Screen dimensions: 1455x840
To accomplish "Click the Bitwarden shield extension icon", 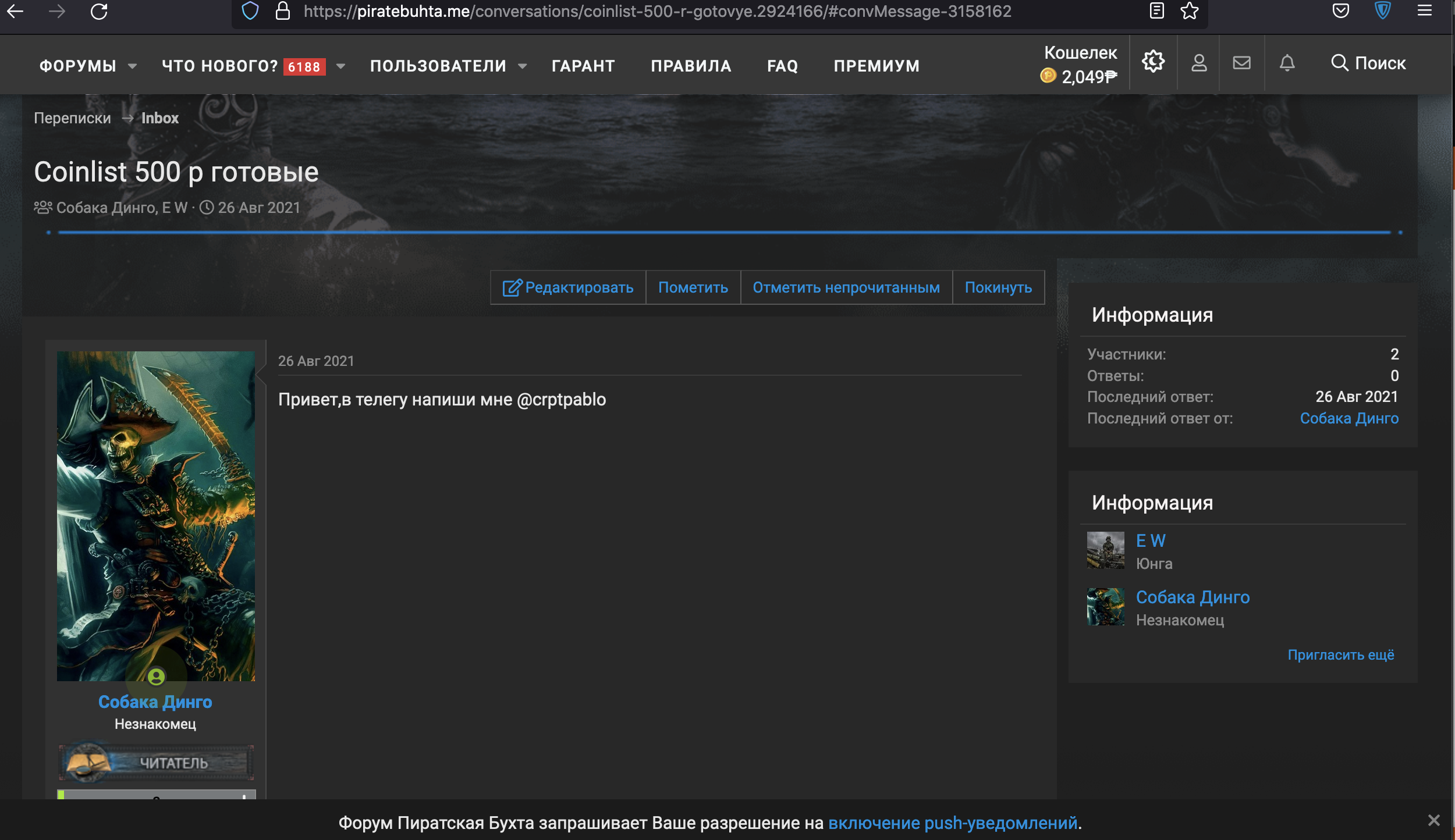I will (x=1383, y=11).
